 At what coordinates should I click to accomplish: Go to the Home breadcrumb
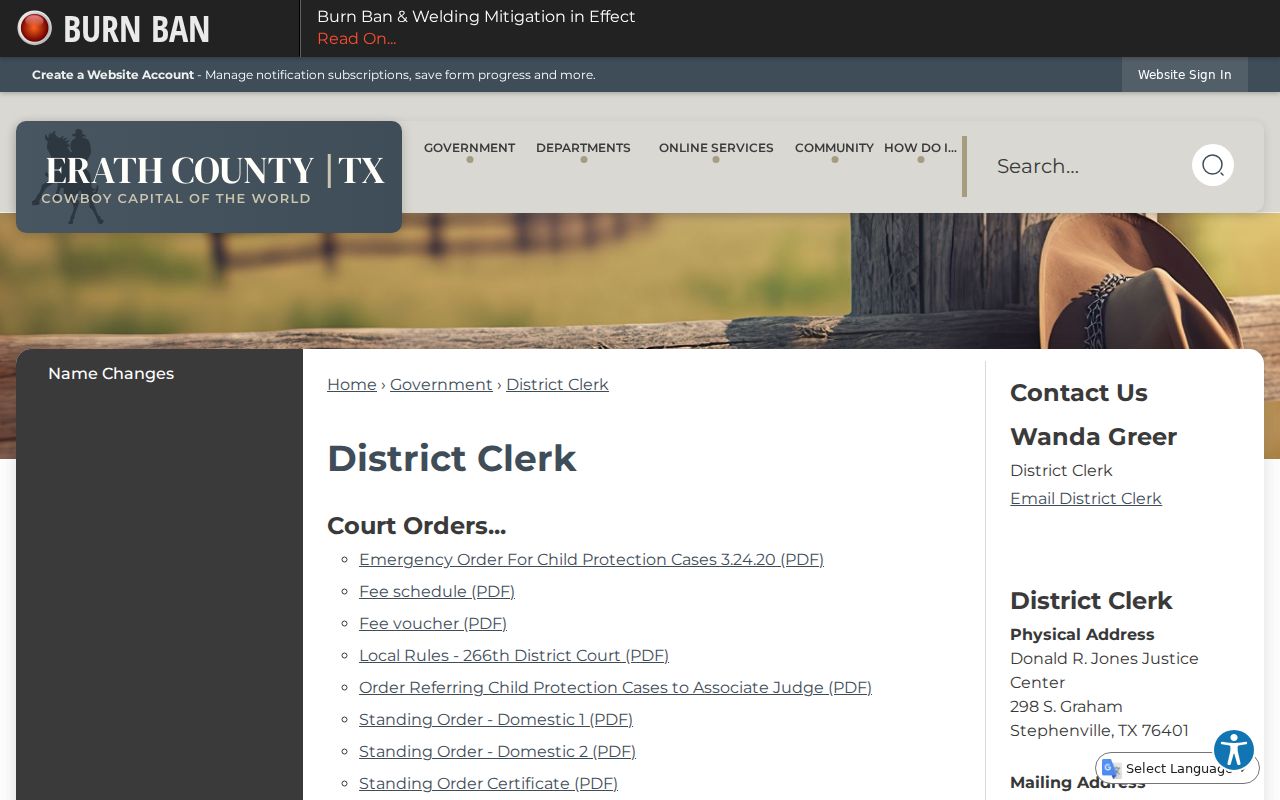click(x=352, y=385)
